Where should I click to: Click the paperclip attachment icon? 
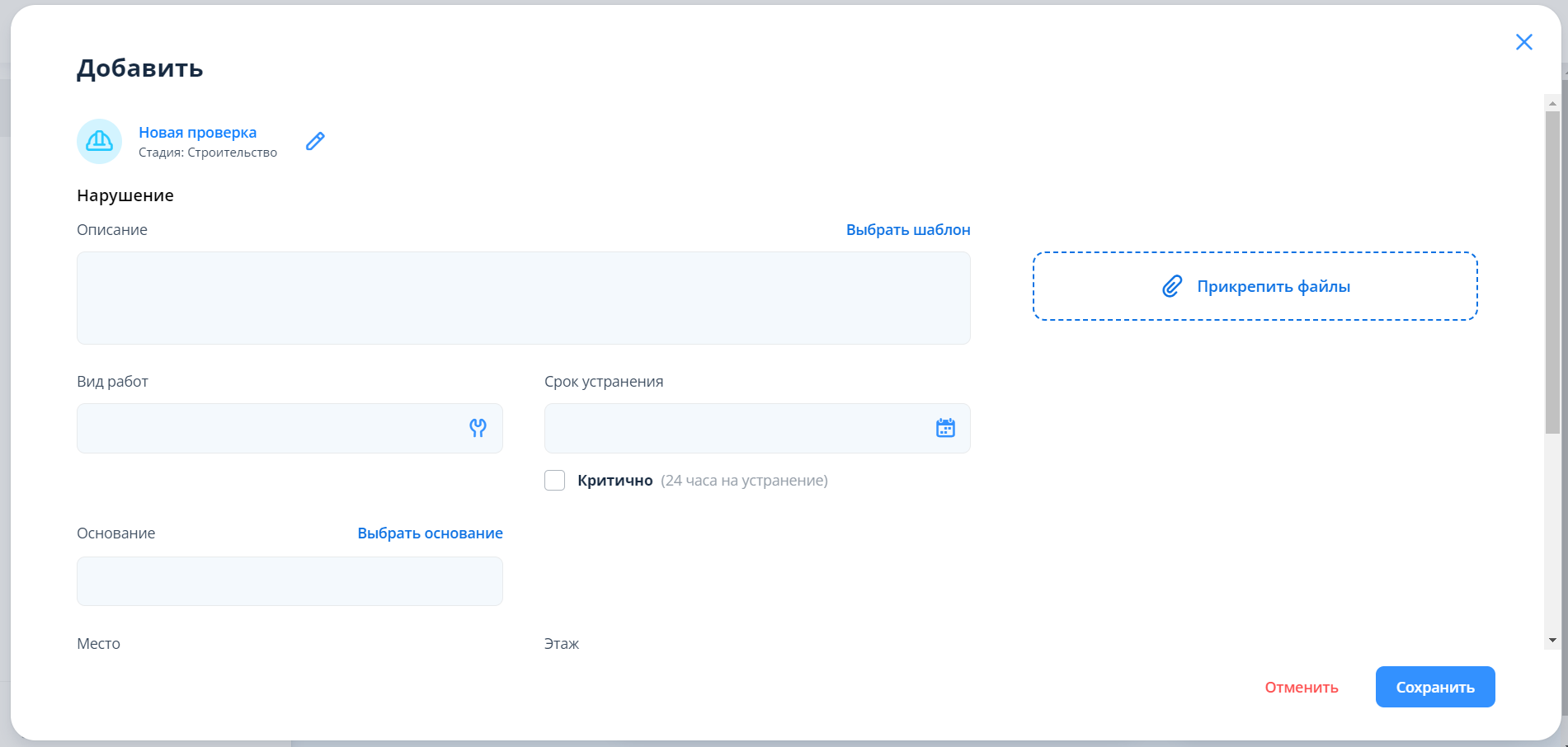(x=1172, y=286)
